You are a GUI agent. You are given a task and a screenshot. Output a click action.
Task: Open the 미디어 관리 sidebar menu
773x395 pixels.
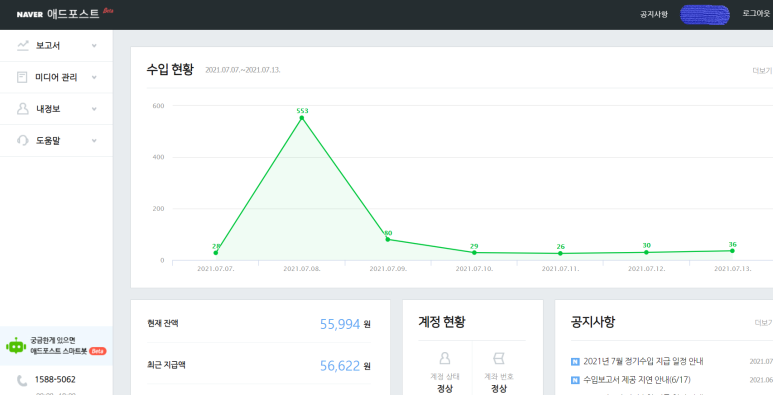click(x=56, y=77)
